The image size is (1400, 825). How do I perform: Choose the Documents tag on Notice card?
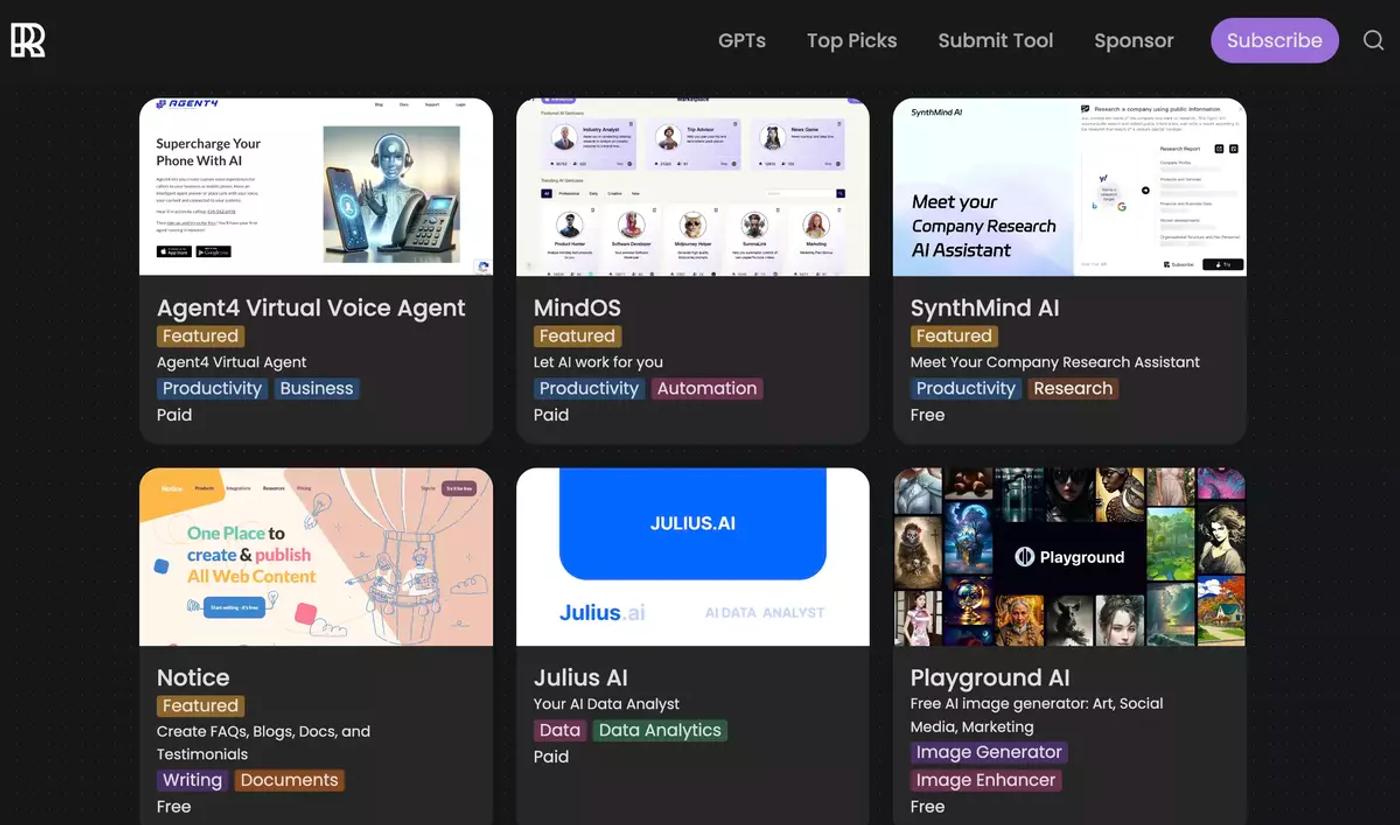coord(290,780)
